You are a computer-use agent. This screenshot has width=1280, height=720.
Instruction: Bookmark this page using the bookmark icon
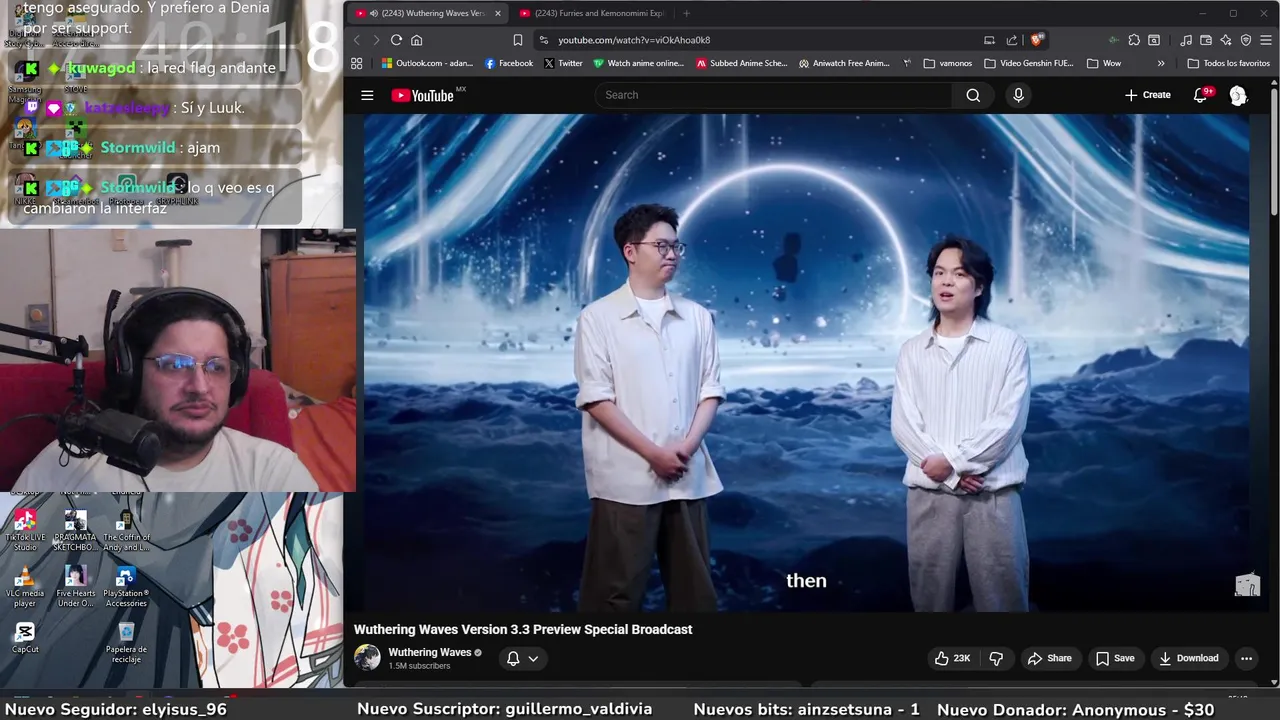pos(518,40)
